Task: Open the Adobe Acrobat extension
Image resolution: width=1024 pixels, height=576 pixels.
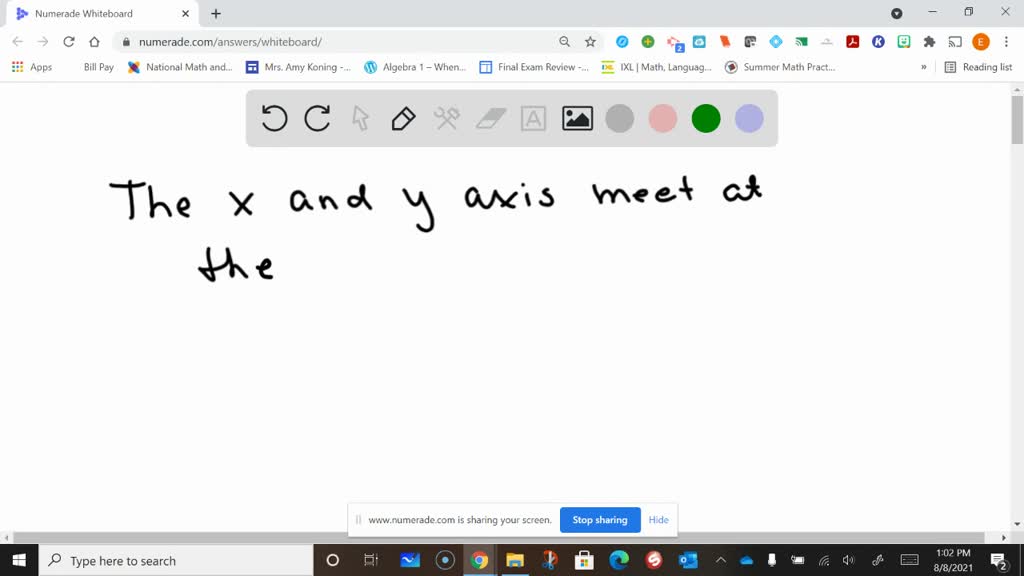Action: pyautogui.click(x=852, y=42)
